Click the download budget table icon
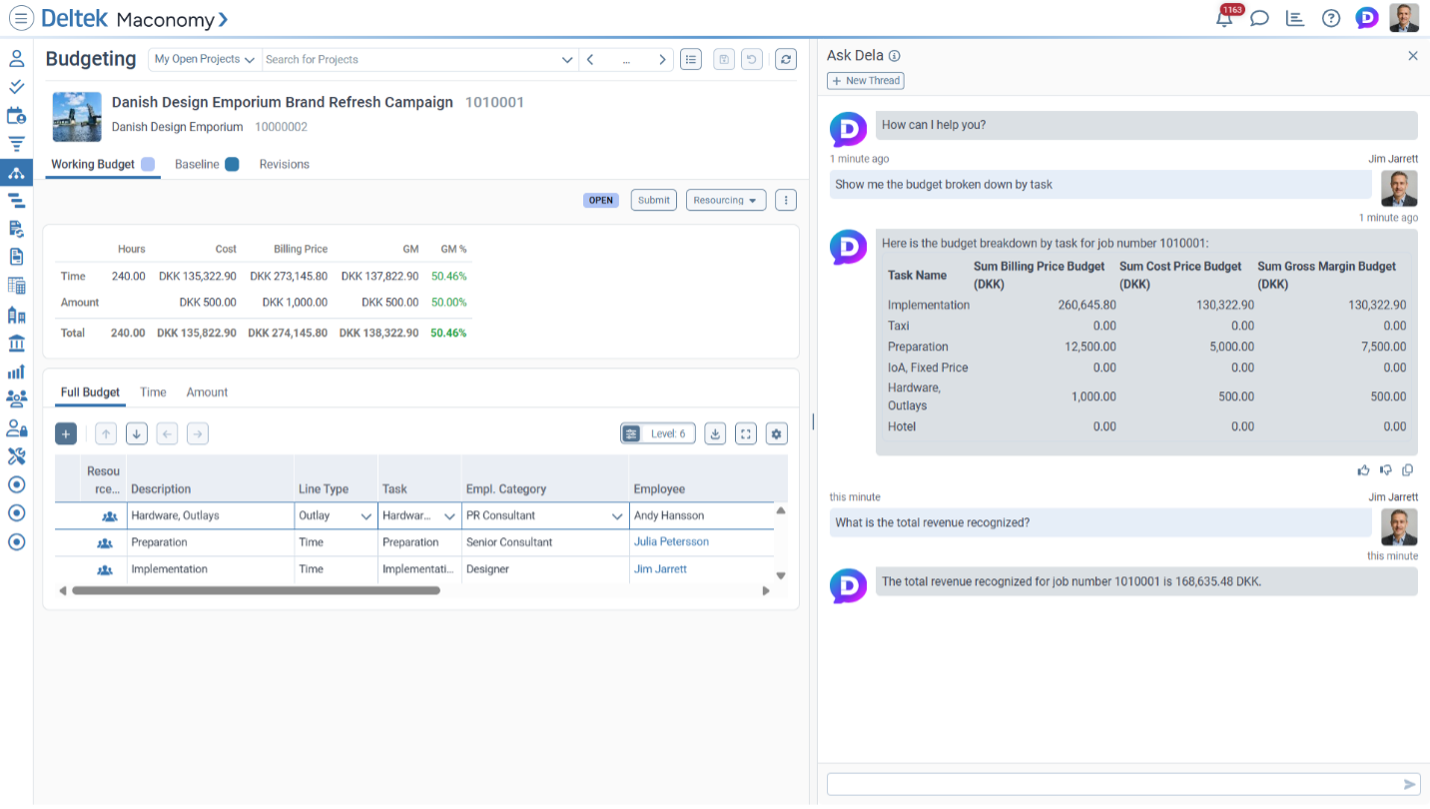 click(715, 434)
